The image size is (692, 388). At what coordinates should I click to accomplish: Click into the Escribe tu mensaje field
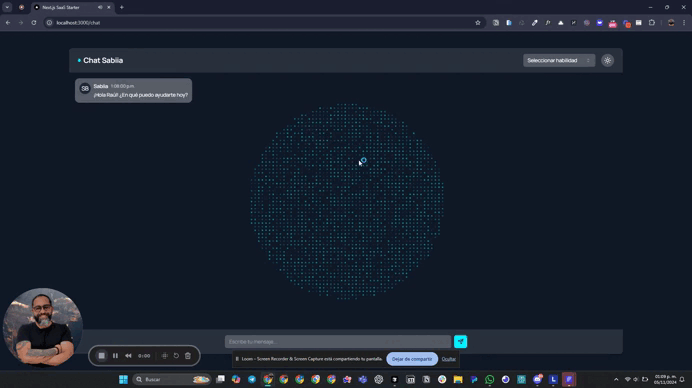(338, 341)
